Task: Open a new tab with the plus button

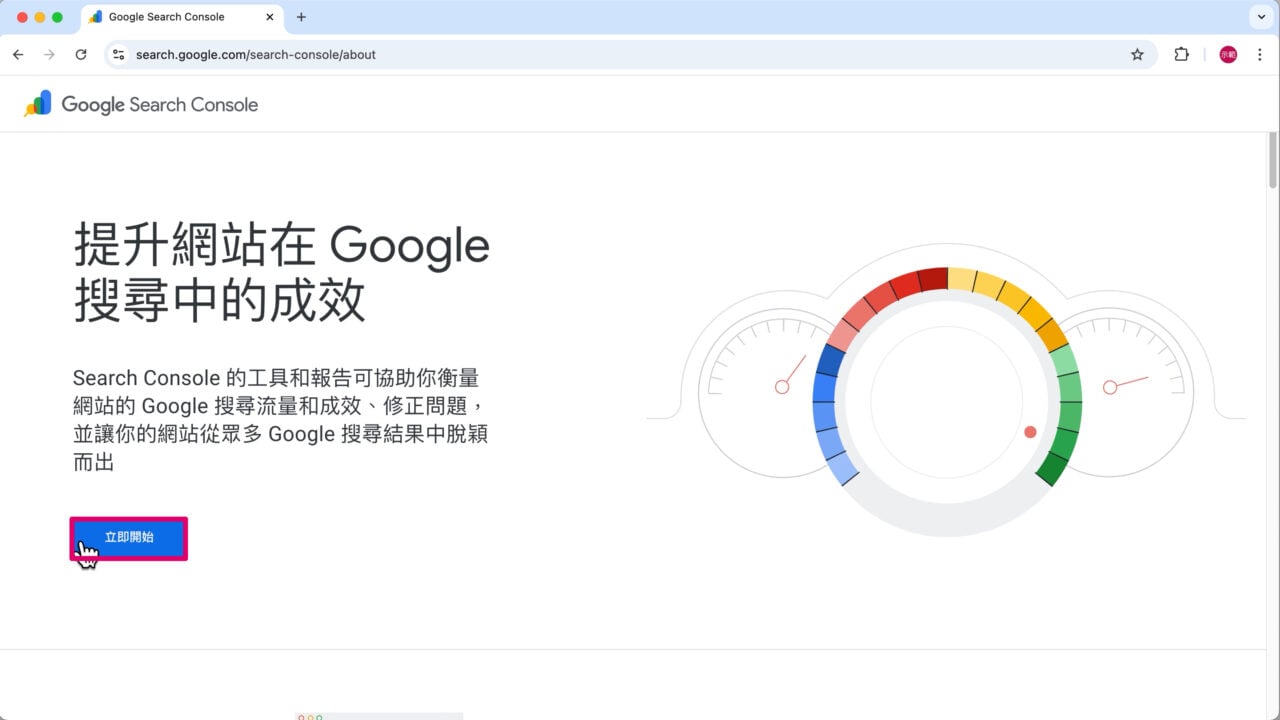Action: click(301, 17)
